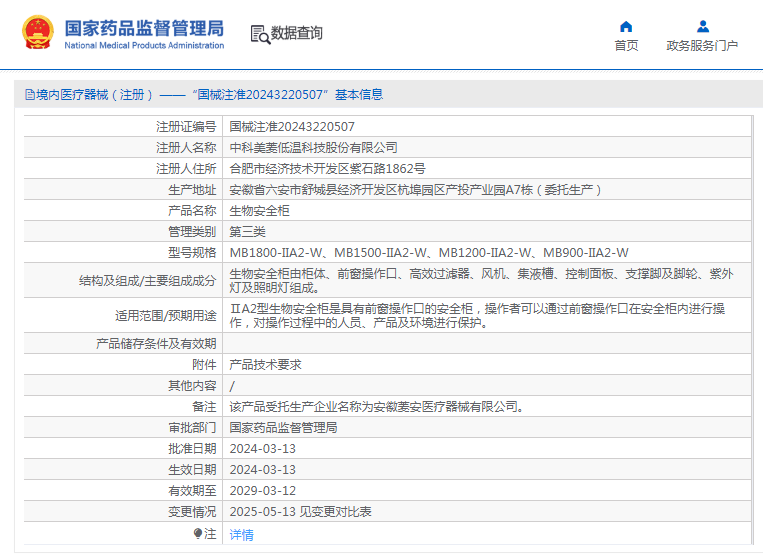This screenshot has height=560, width=763.
Task: Click the 生产地址 label
Action: tap(192, 189)
